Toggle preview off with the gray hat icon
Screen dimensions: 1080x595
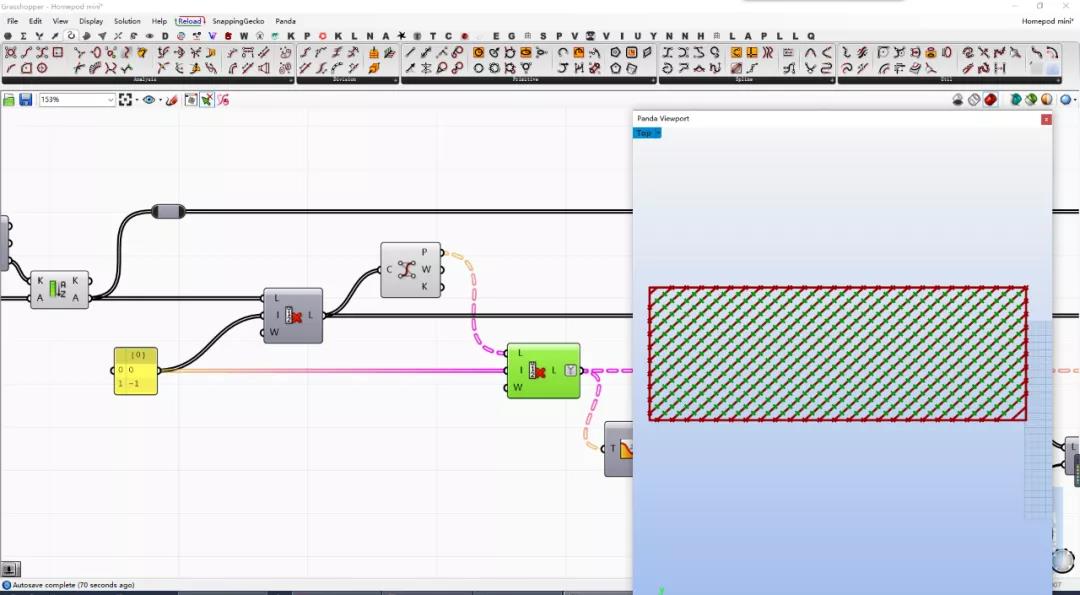pyautogui.click(x=957, y=100)
